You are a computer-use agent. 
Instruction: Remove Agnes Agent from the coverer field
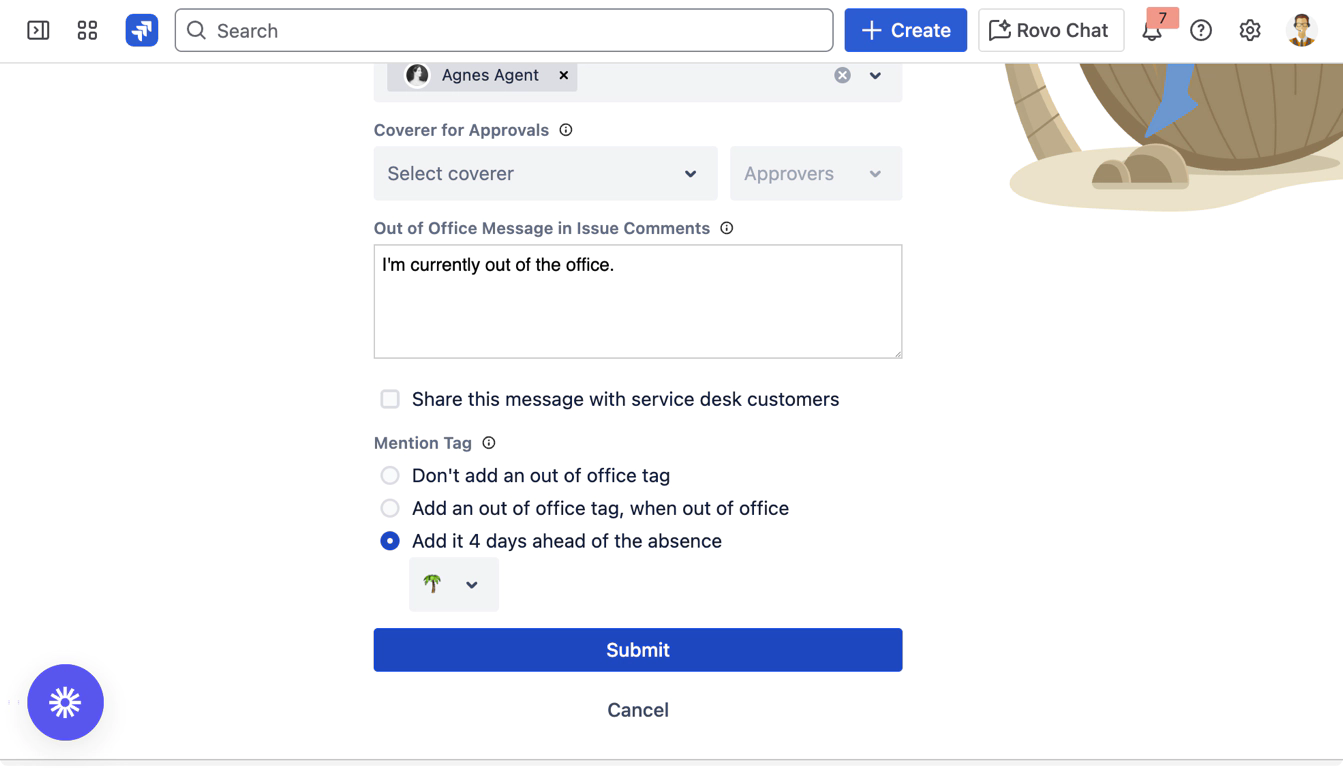564,75
